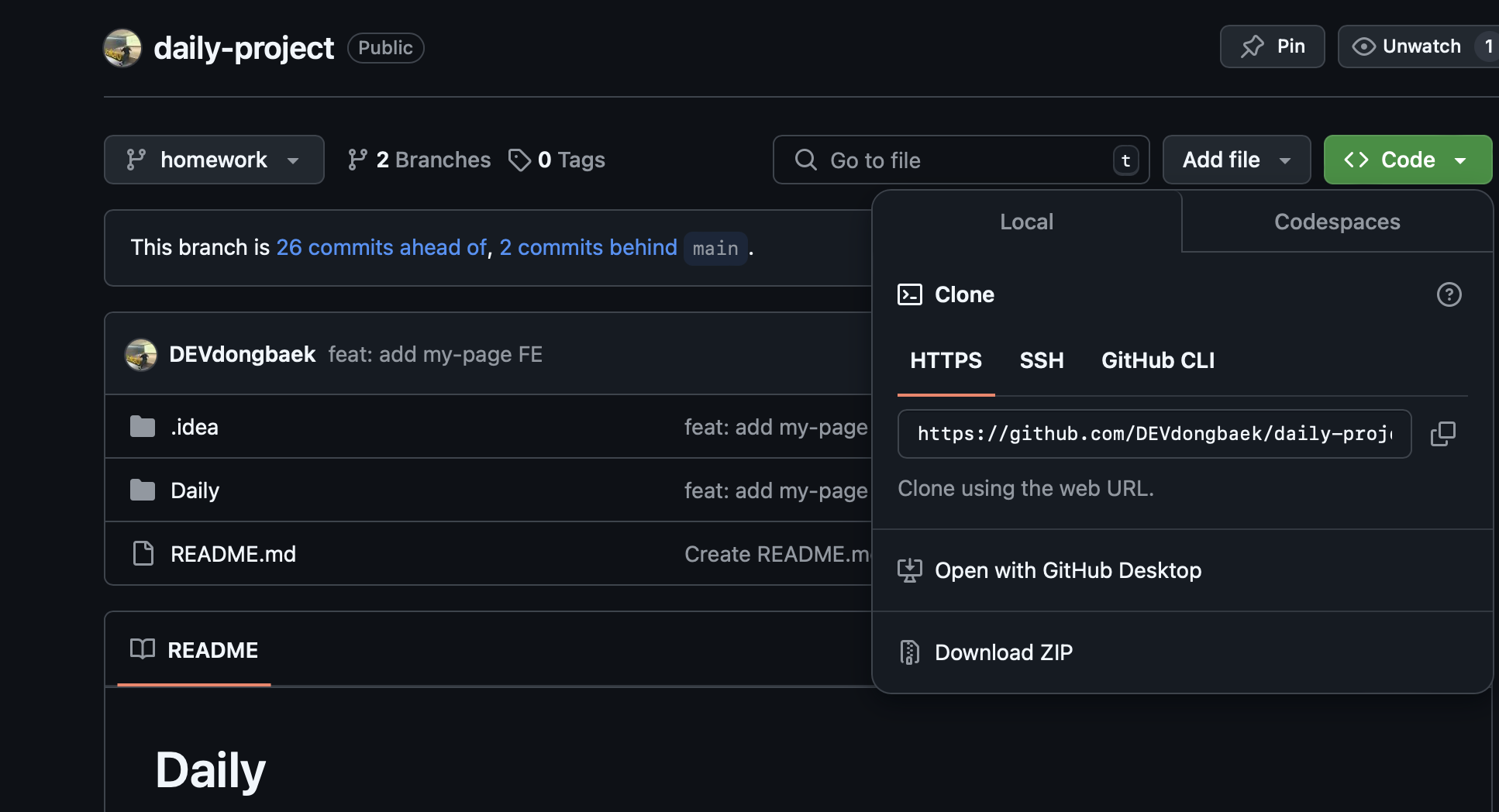This screenshot has height=812, width=1499.
Task: Select the HTTPS clone tab
Action: point(946,361)
